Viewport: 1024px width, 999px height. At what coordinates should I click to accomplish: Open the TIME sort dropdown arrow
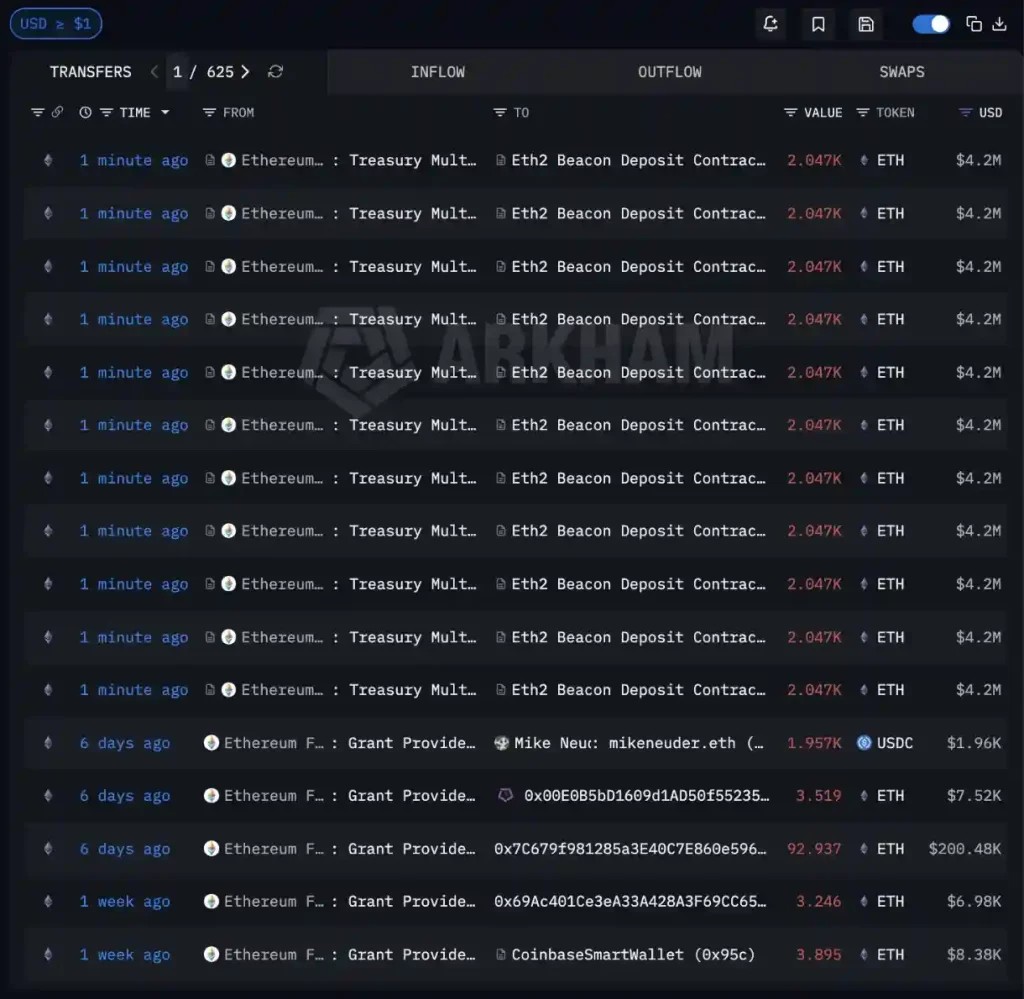164,112
